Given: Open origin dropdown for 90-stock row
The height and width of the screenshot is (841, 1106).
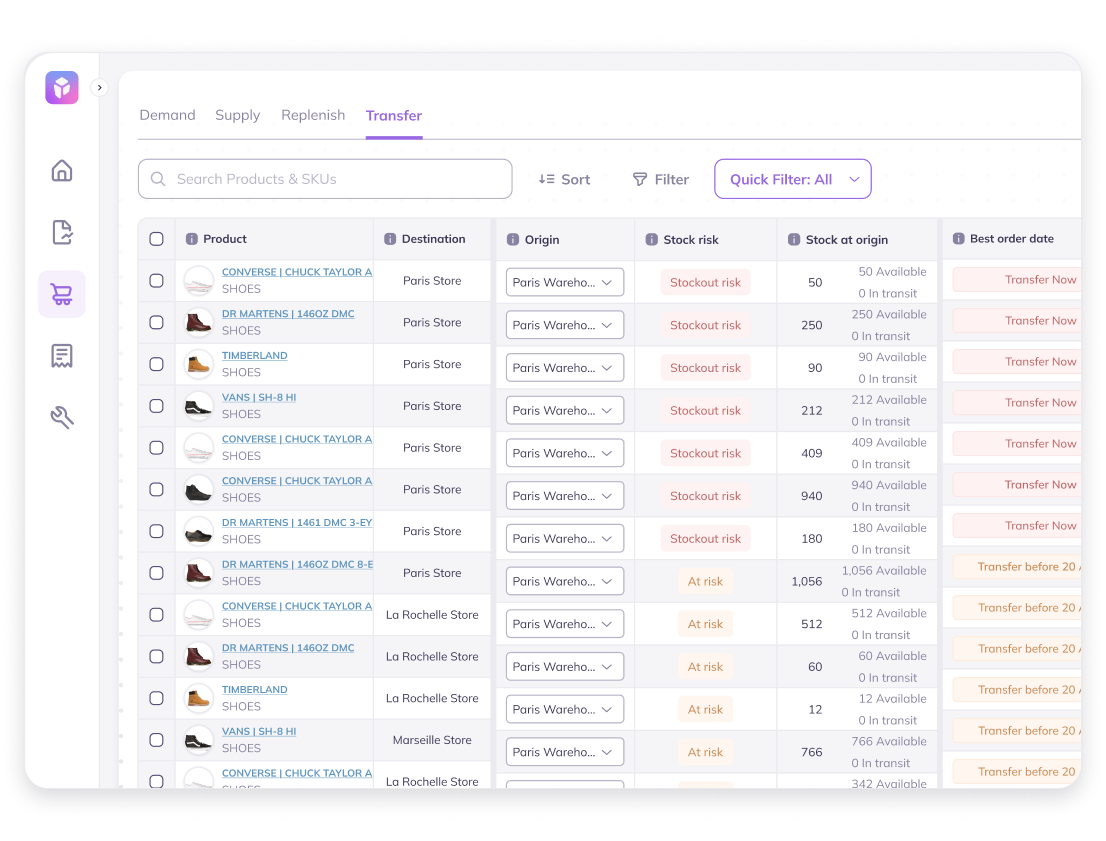Looking at the screenshot, I should 565,368.
